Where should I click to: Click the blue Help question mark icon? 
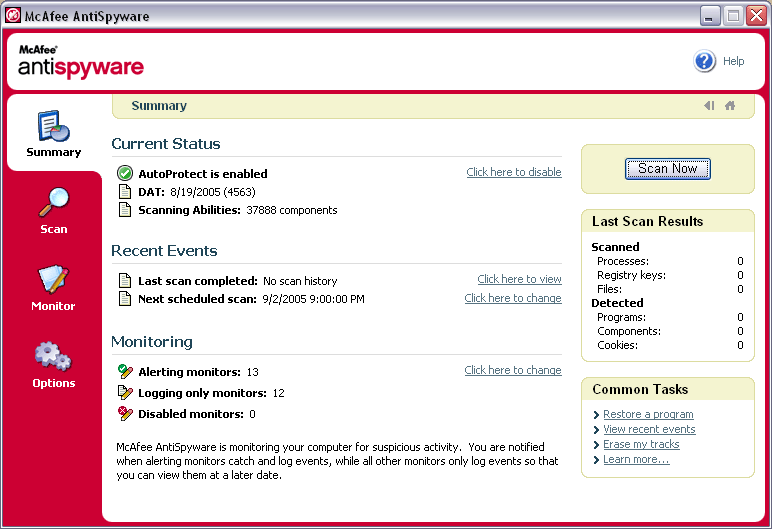(x=705, y=61)
